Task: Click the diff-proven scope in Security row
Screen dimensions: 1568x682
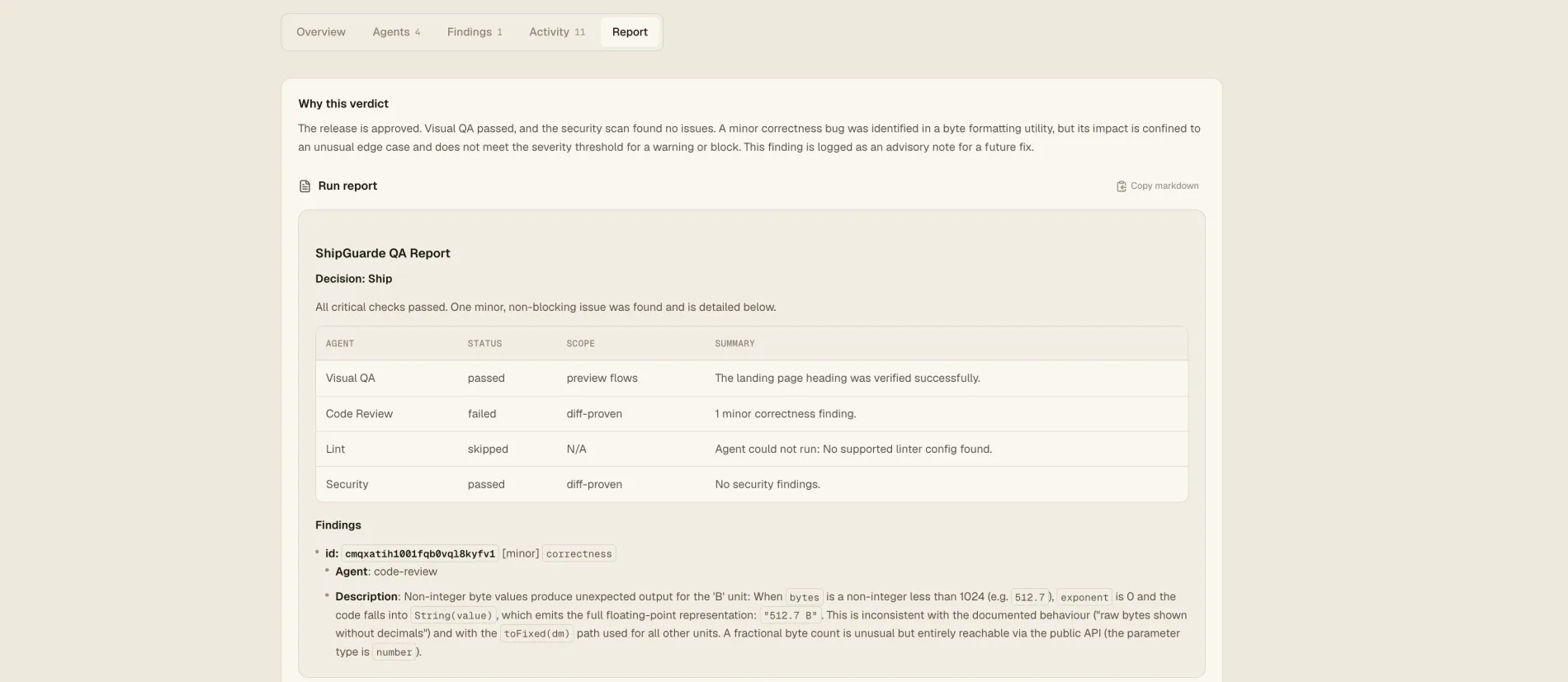Action: point(594,485)
